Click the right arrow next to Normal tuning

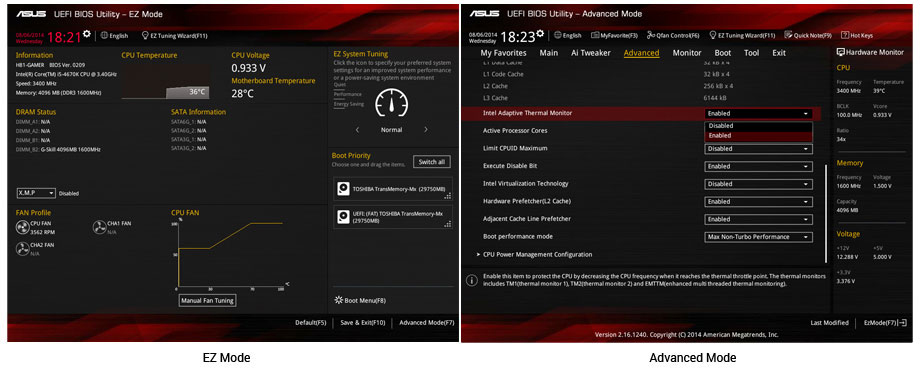click(426, 130)
